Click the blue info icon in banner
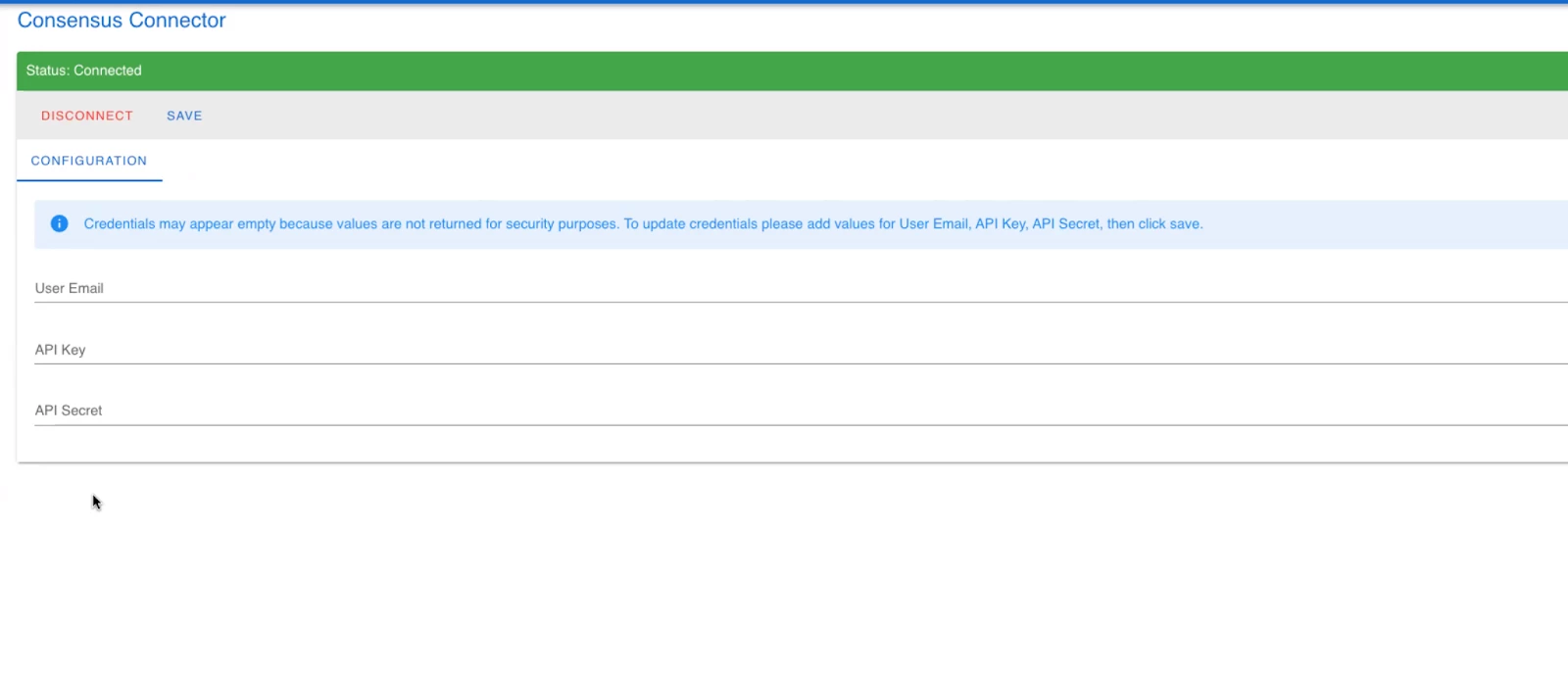 point(60,224)
